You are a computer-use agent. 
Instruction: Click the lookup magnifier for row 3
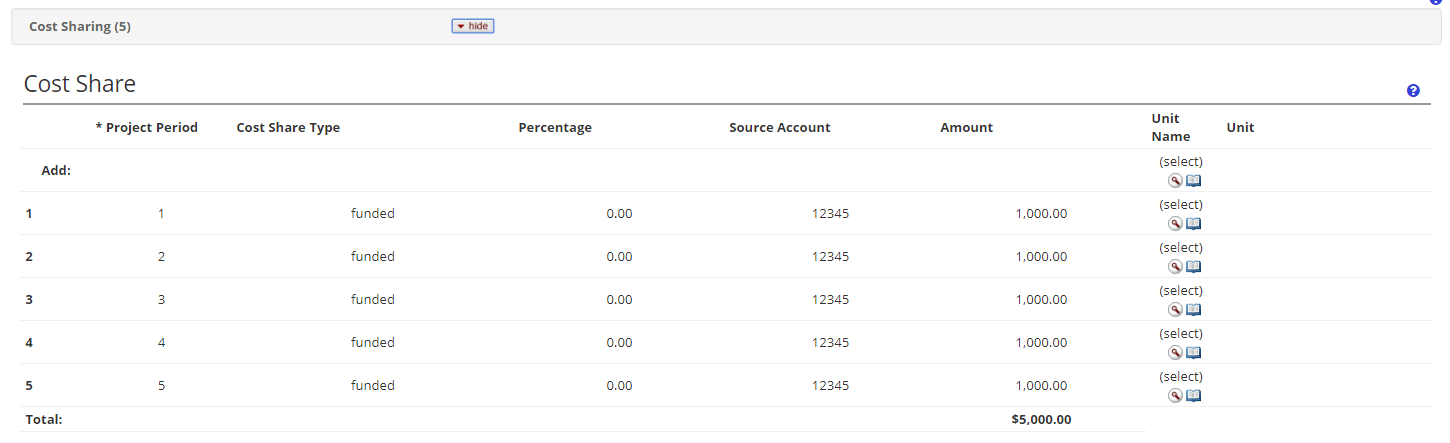click(x=1175, y=310)
